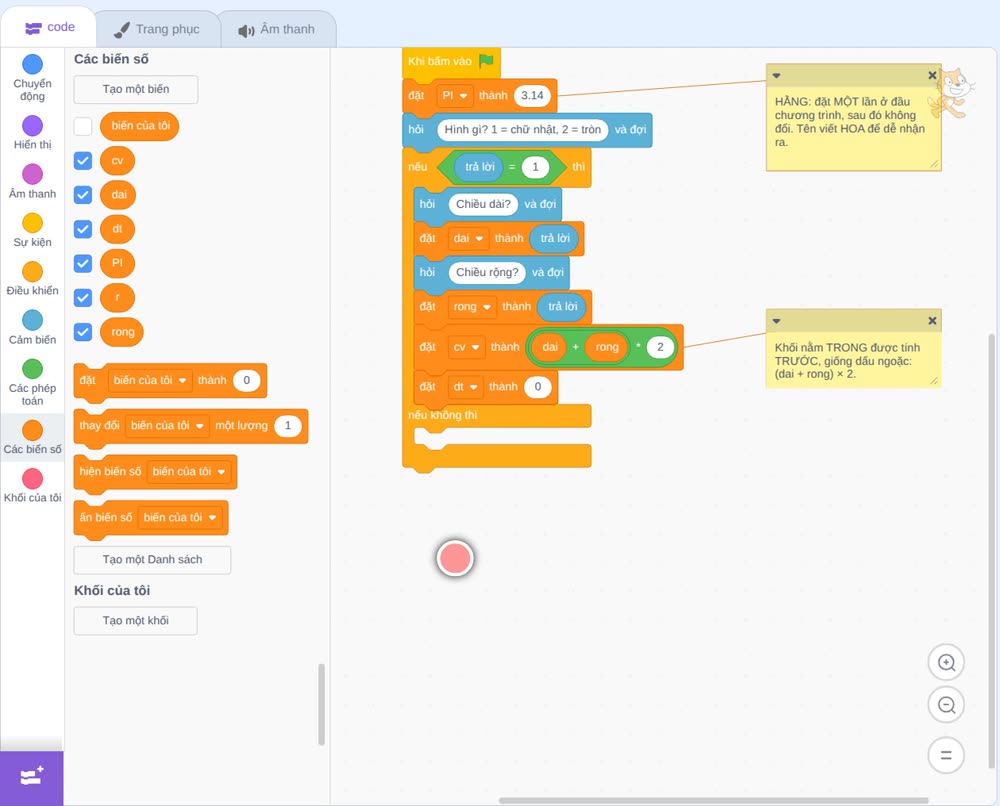Screen dimensions: 1000x806
Task: Click the 'Tạo một Danh sách' button
Action: pyautogui.click(x=152, y=560)
